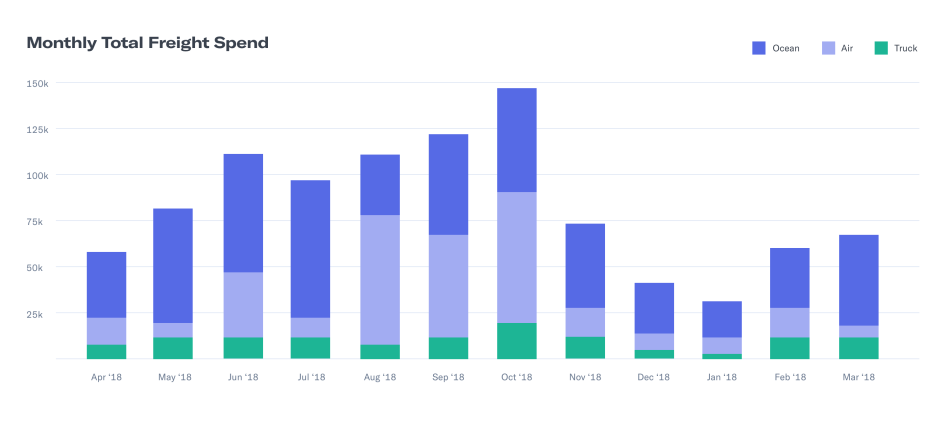The height and width of the screenshot is (421, 947).
Task: Click the Ocean segment of Jul '18 bar
Action: (310, 248)
